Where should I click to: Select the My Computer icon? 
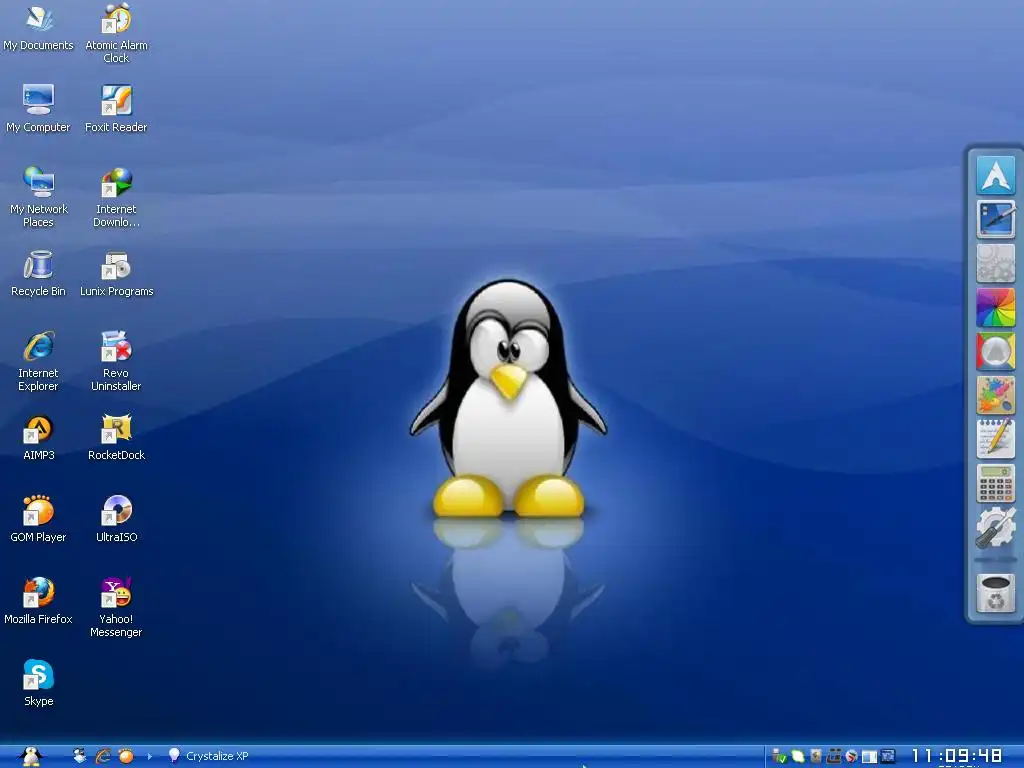click(x=38, y=108)
